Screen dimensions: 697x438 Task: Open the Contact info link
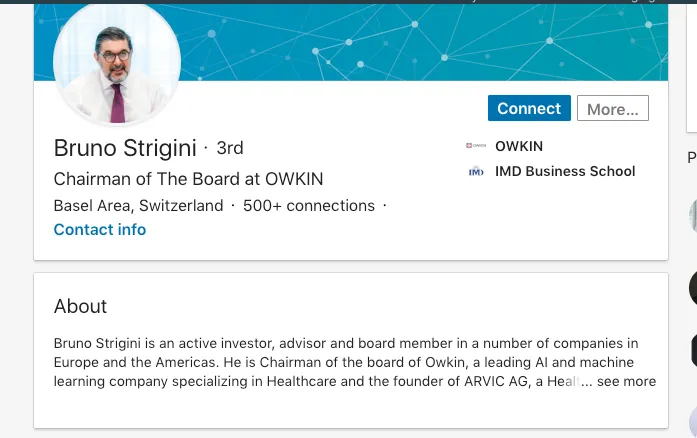pos(100,229)
